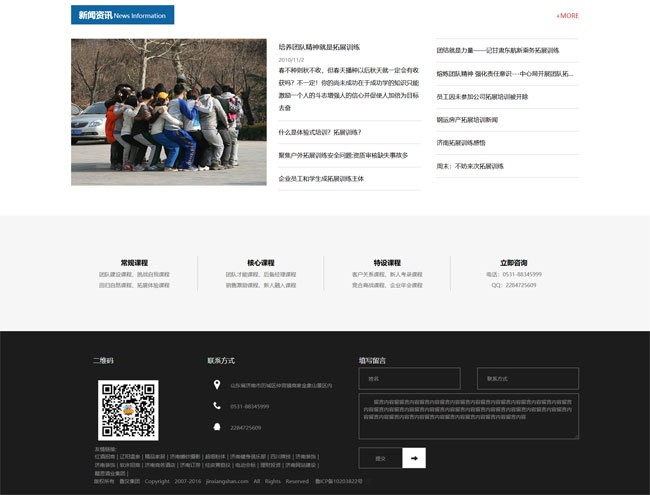Viewport: 650px width, 495px height.
Task: Open article 周末：不妨来次拓展训练
Action: [x=470, y=166]
